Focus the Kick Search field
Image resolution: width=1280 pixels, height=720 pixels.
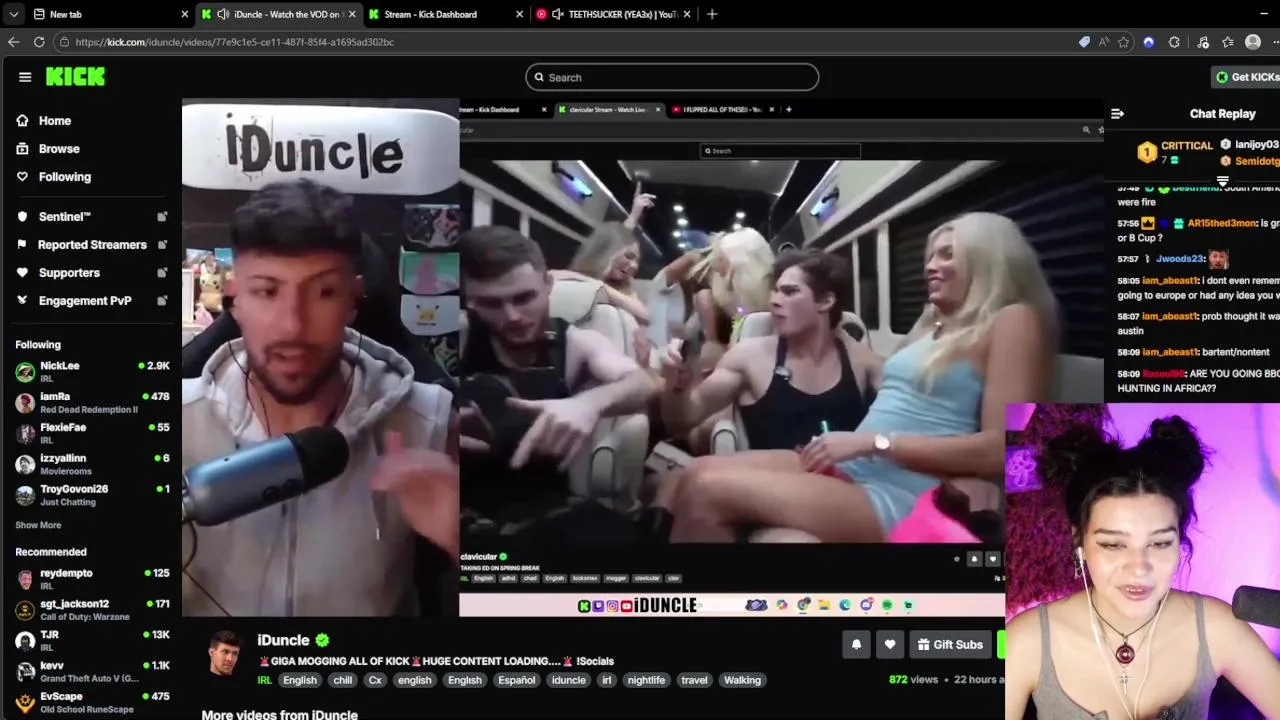coord(672,77)
